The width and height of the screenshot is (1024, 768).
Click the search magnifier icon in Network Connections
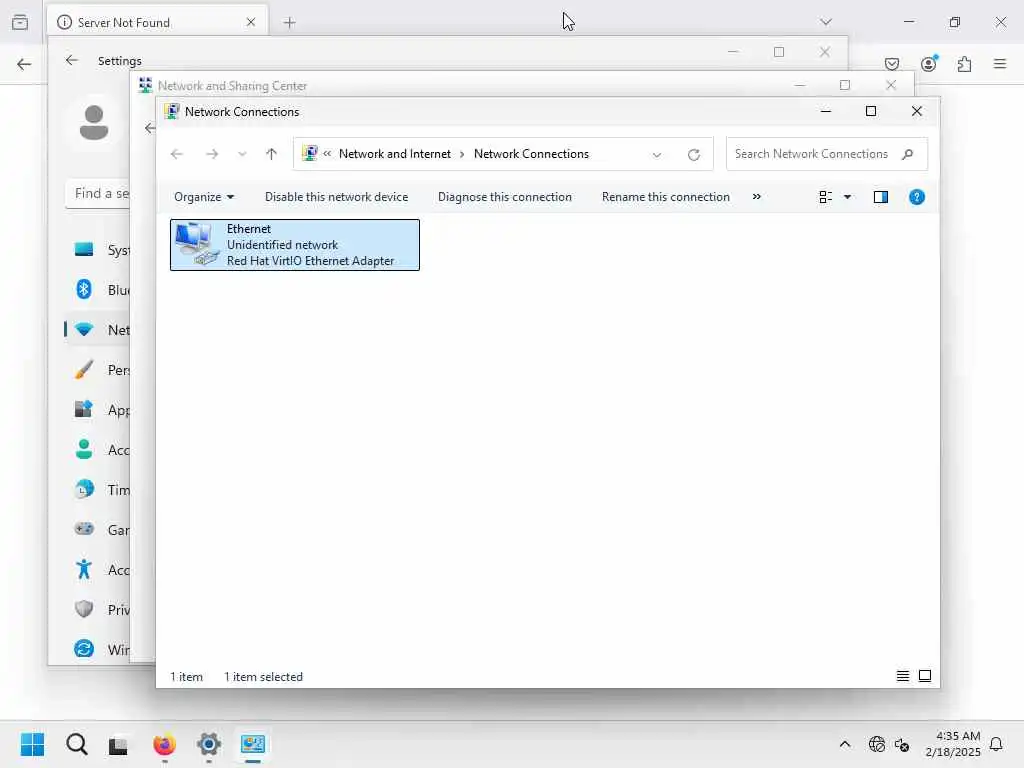(x=907, y=154)
